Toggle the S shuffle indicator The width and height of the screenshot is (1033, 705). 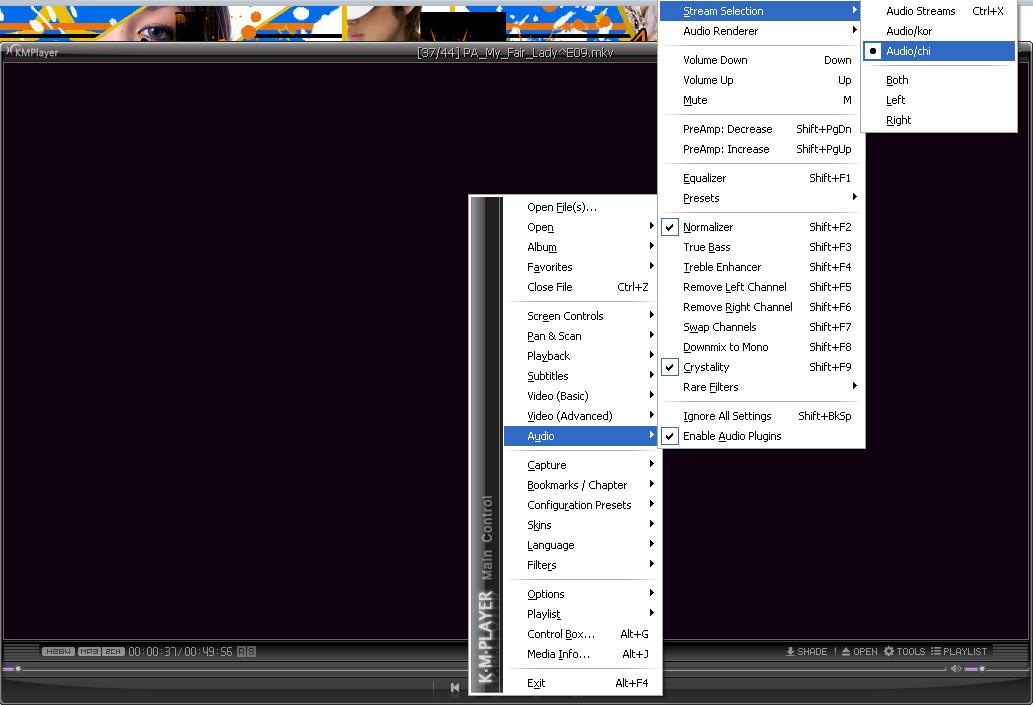[x=251, y=652]
